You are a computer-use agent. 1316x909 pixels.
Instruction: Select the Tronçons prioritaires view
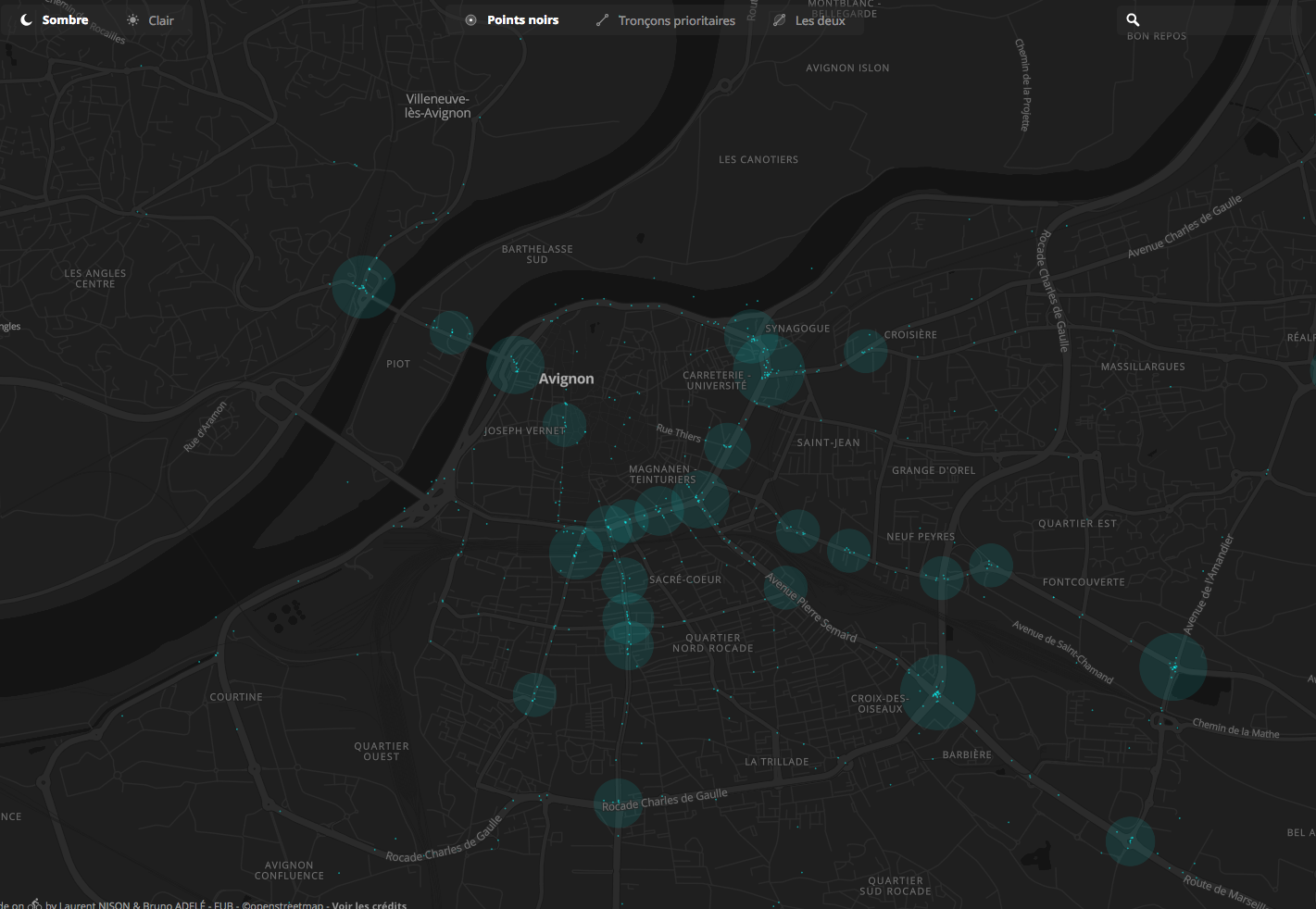coord(666,19)
